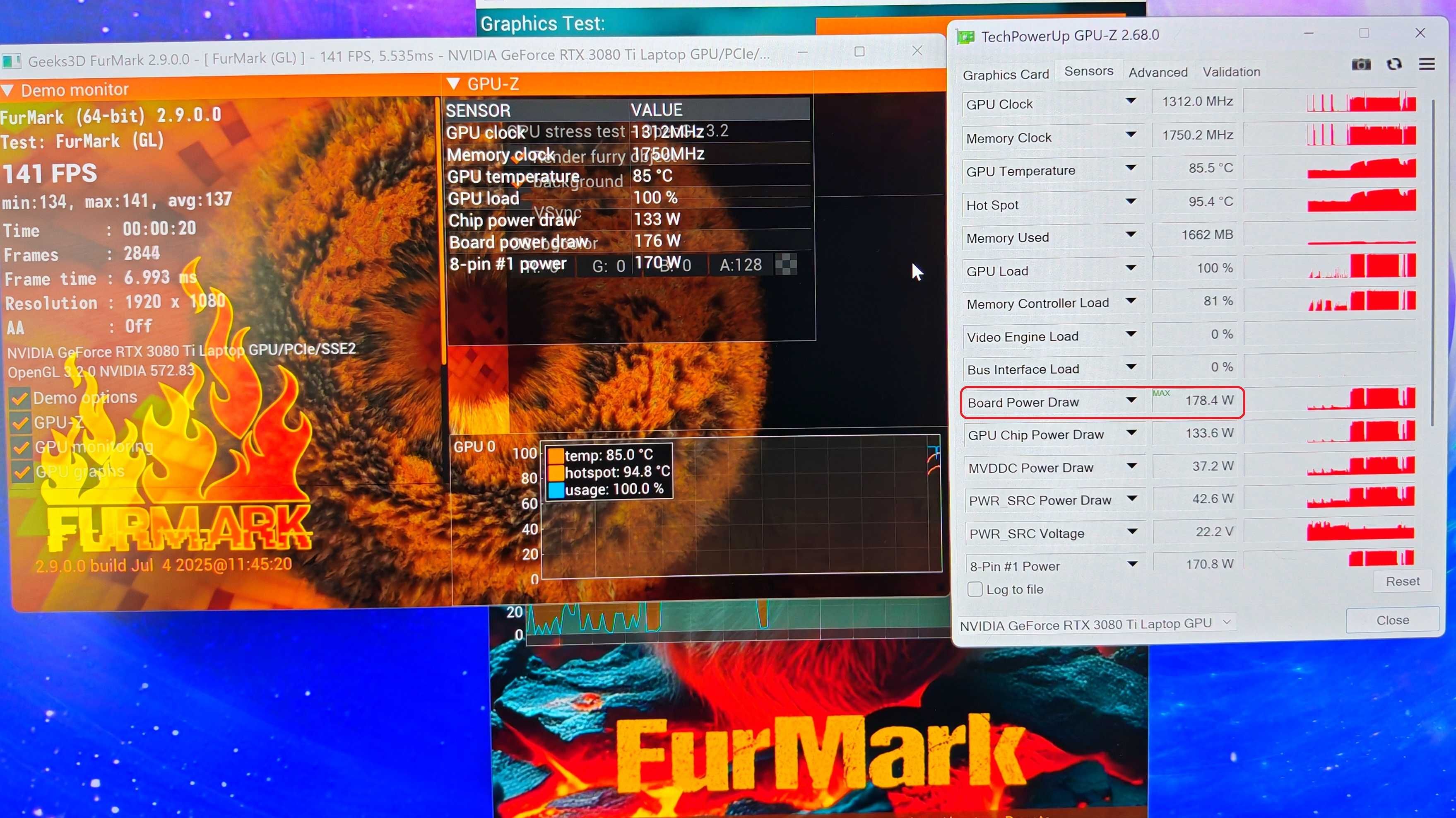Open the Memory Controller Load dropdown
The height and width of the screenshot is (818, 1456).
pos(1131,301)
